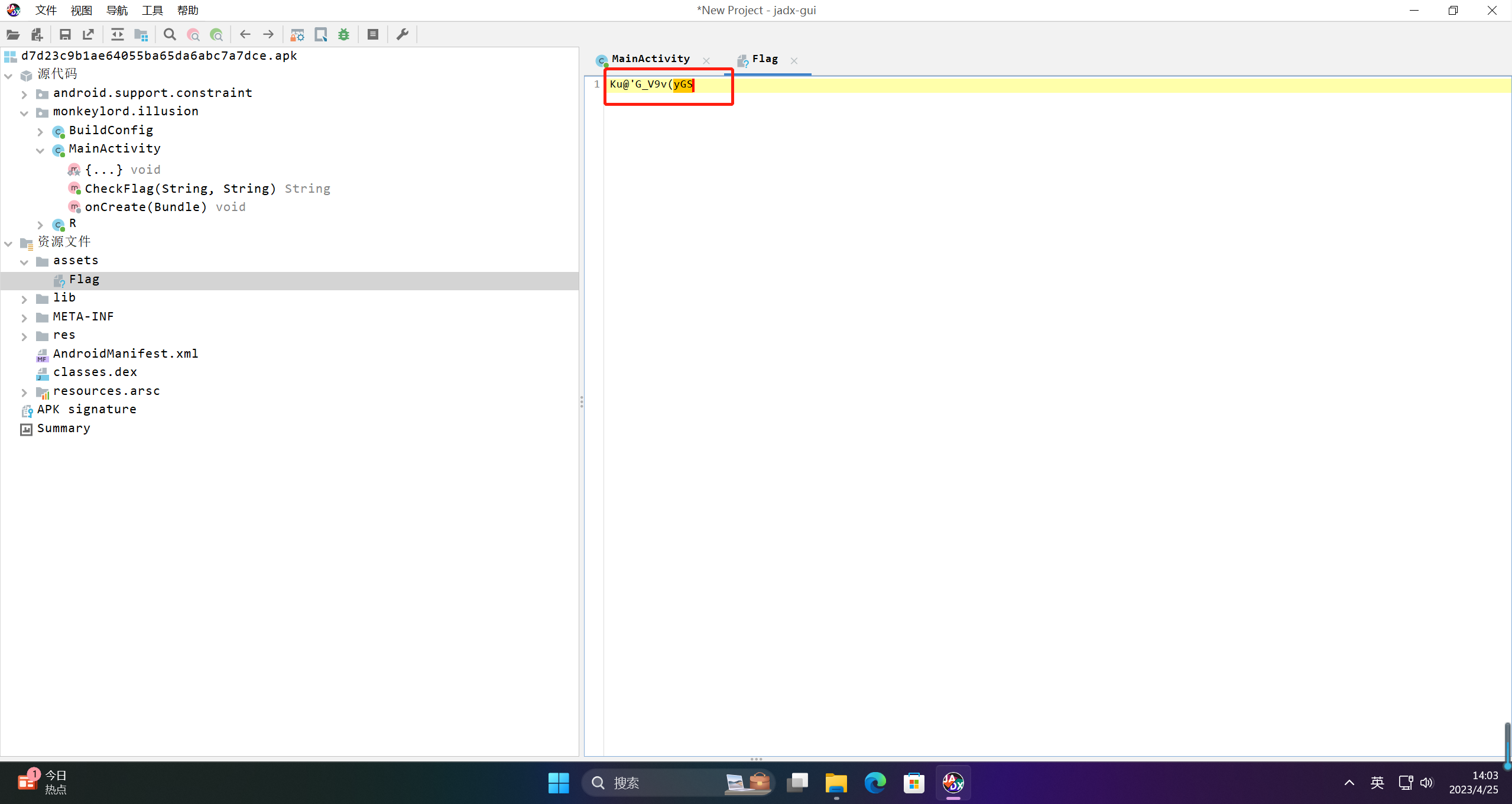Switch to the MainActivity tab
The height and width of the screenshot is (804, 1512).
click(x=650, y=59)
